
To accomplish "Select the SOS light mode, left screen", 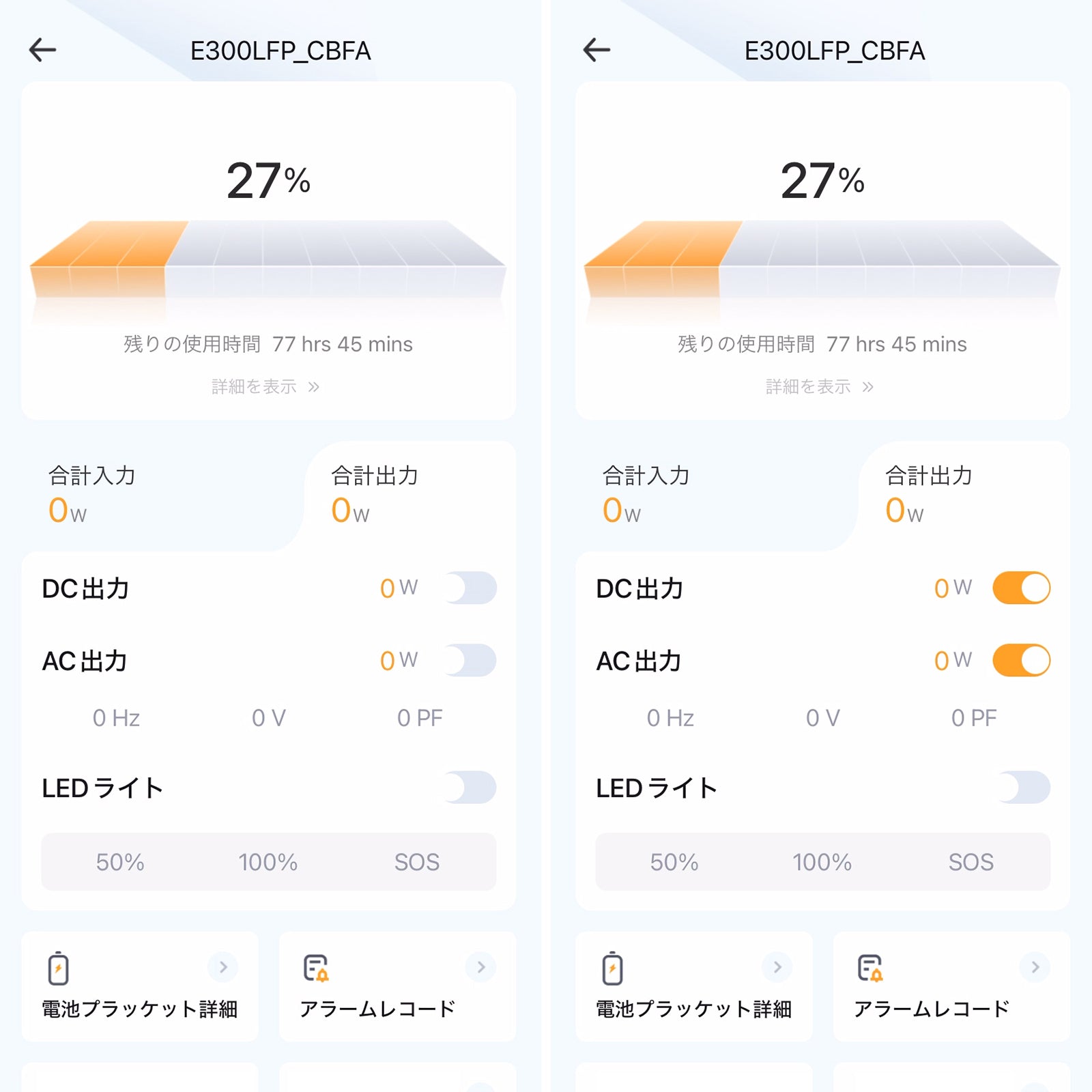I will pyautogui.click(x=417, y=862).
